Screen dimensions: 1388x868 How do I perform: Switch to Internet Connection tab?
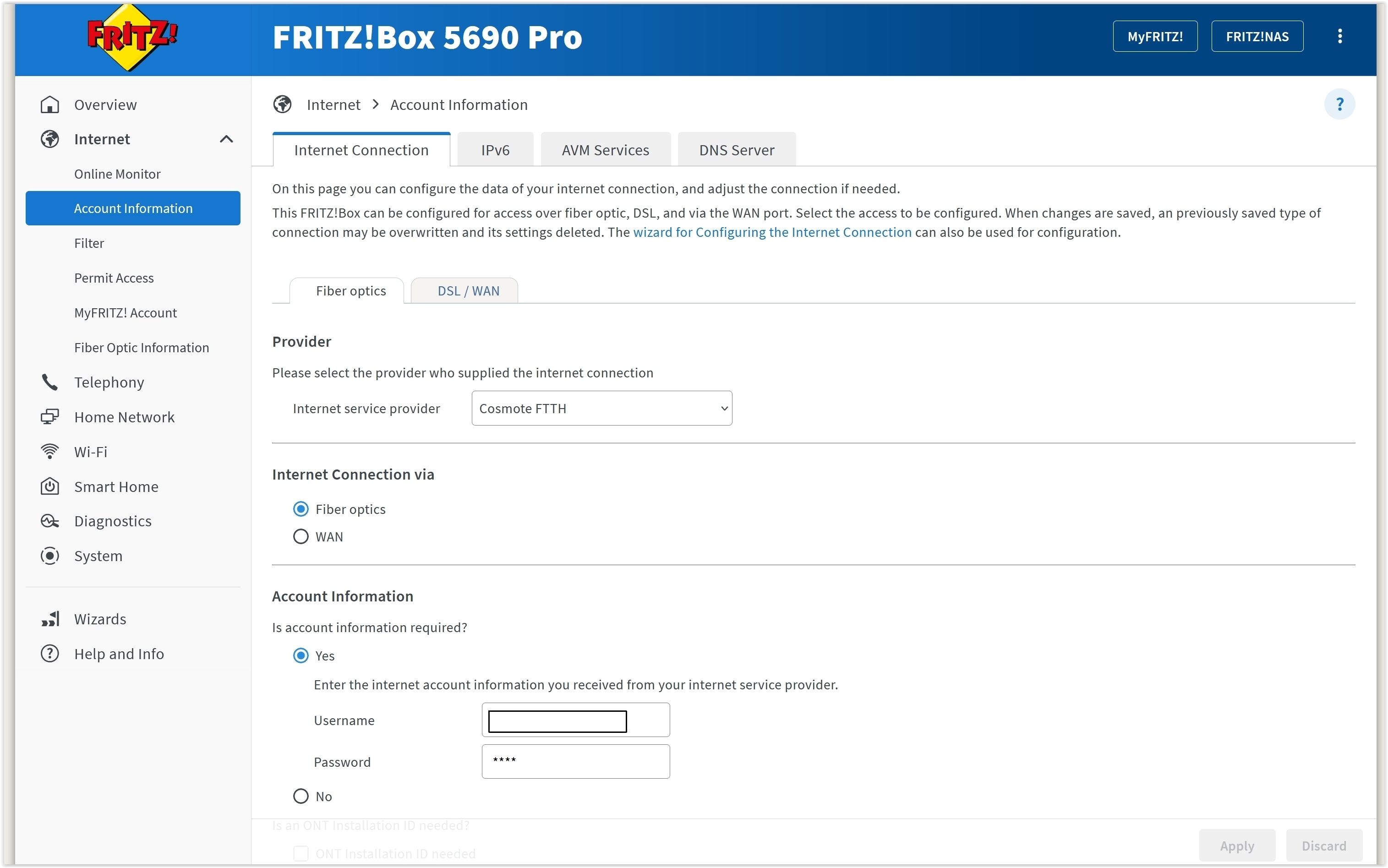(361, 150)
